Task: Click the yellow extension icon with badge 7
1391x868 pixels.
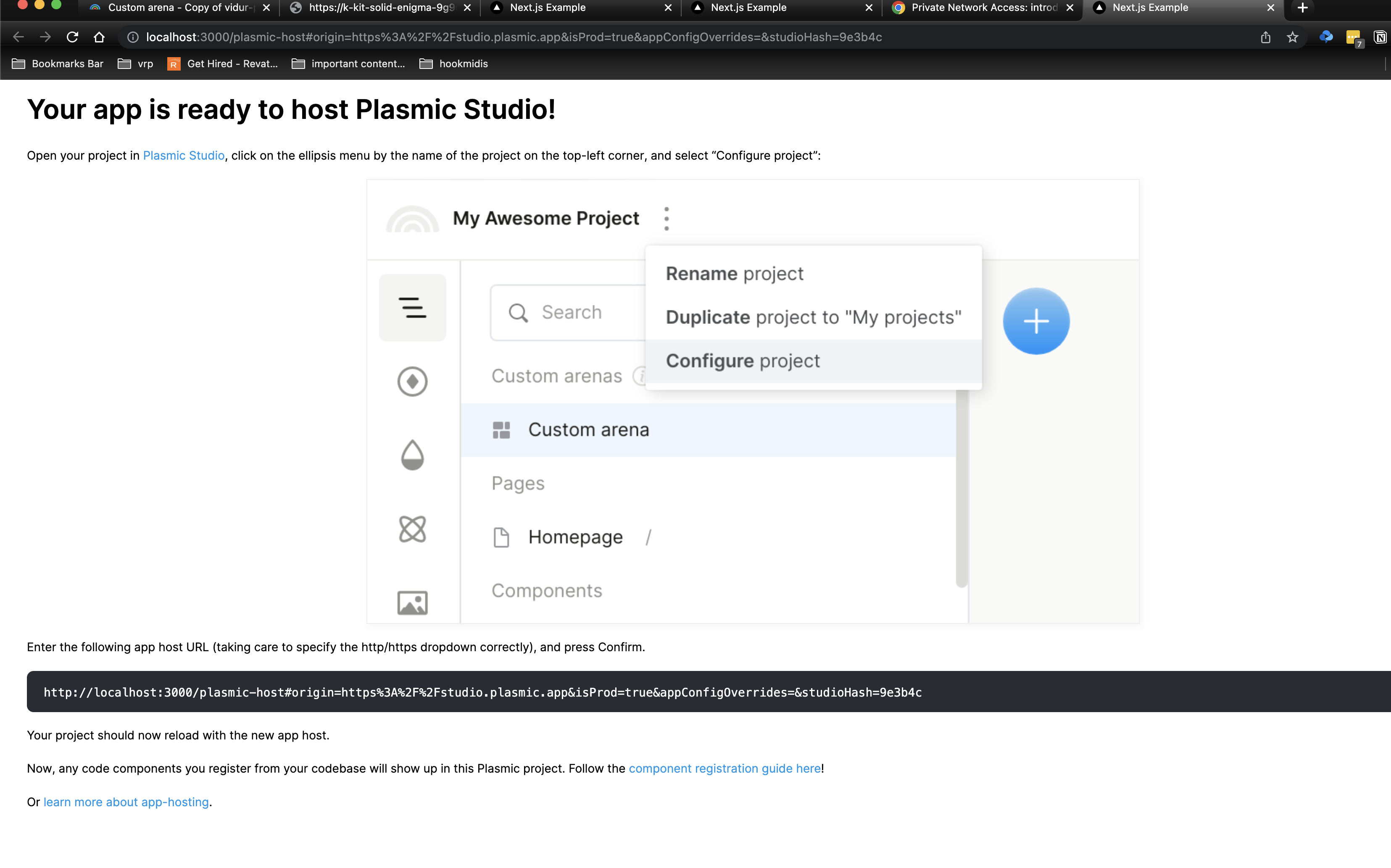Action: click(1352, 37)
